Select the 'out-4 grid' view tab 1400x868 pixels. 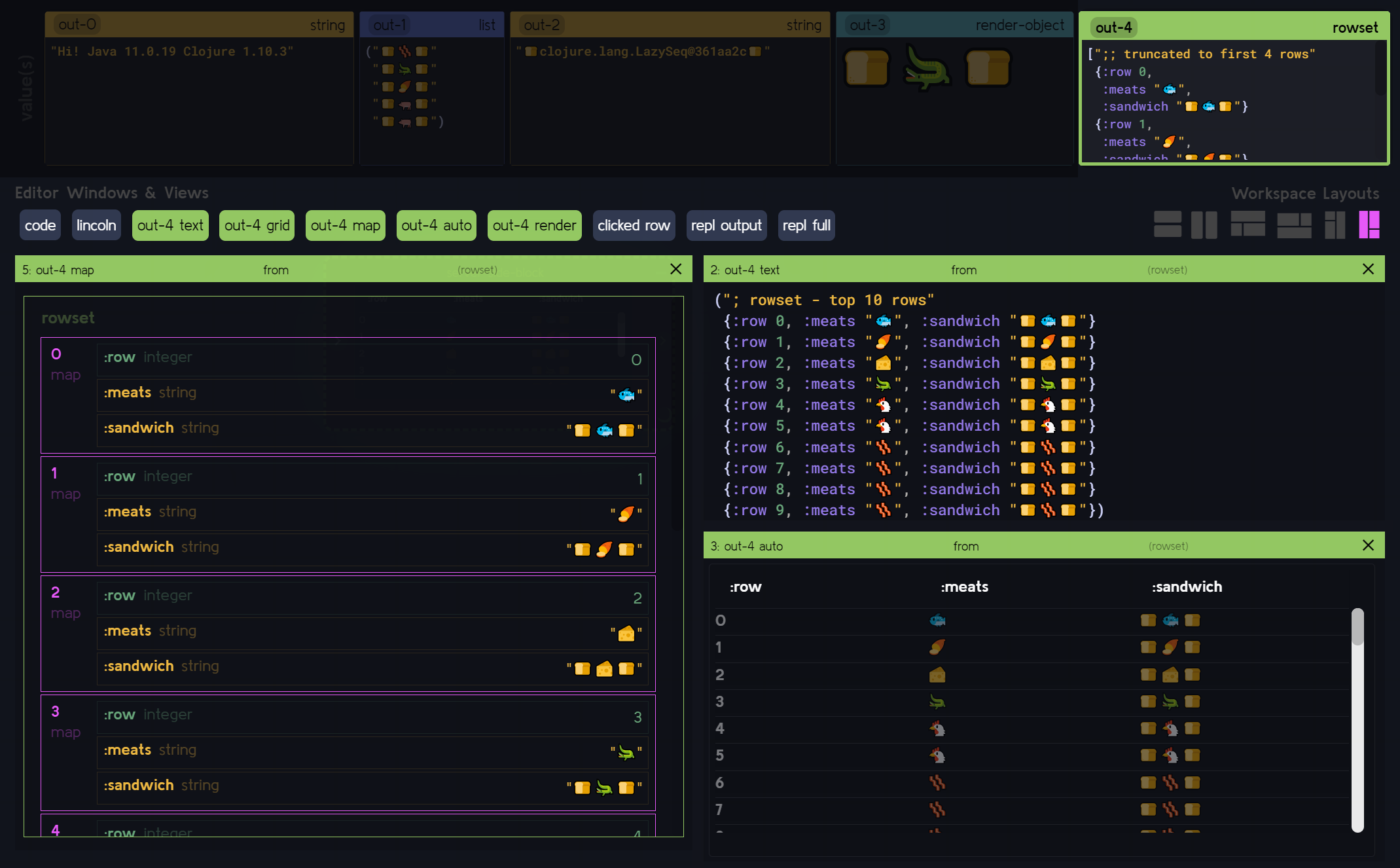tap(256, 225)
